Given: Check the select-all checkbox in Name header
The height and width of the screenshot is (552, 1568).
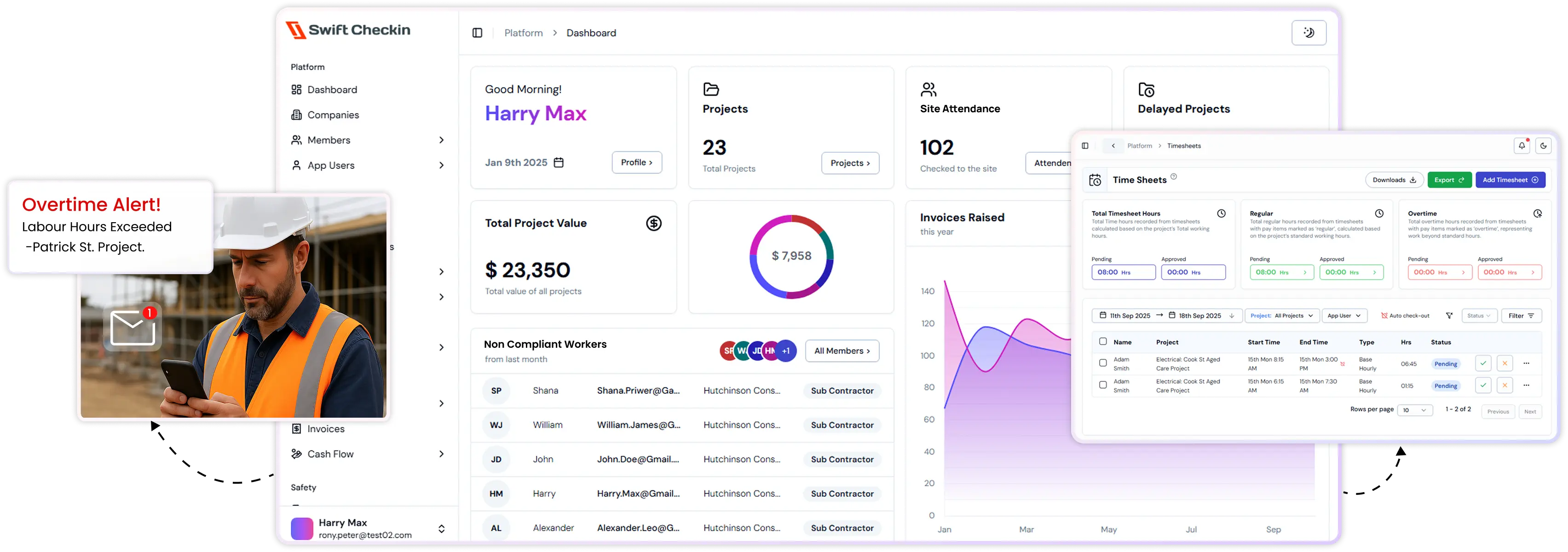Looking at the screenshot, I should tap(1102, 341).
